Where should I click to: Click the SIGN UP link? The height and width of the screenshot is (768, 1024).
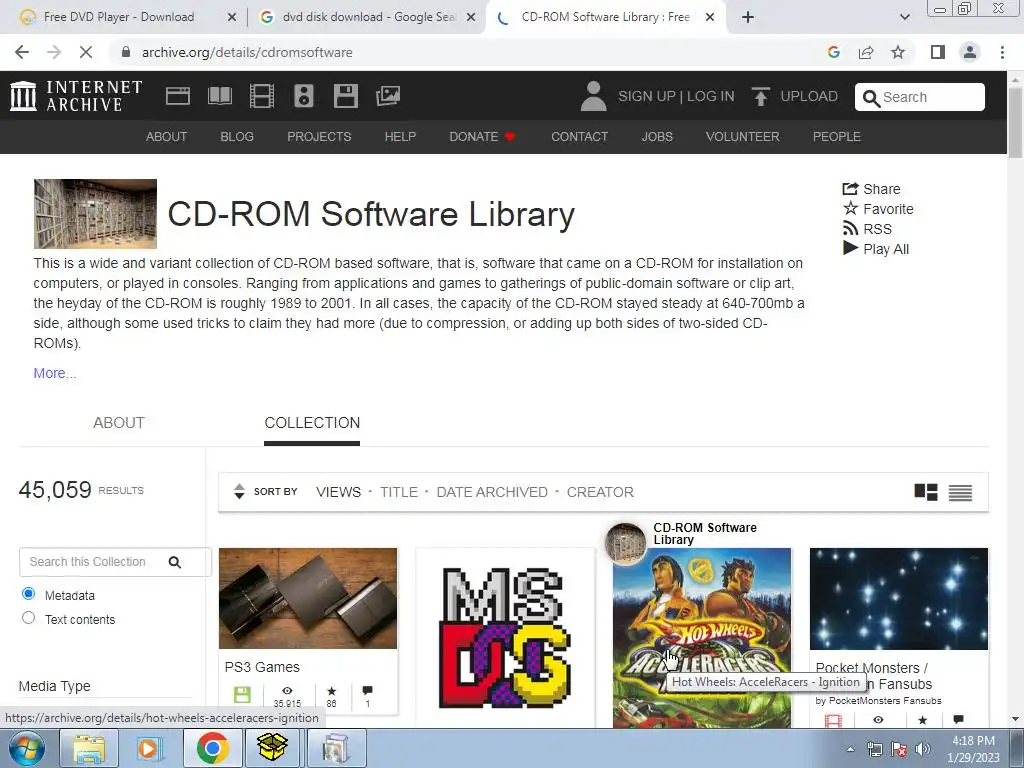tap(647, 96)
